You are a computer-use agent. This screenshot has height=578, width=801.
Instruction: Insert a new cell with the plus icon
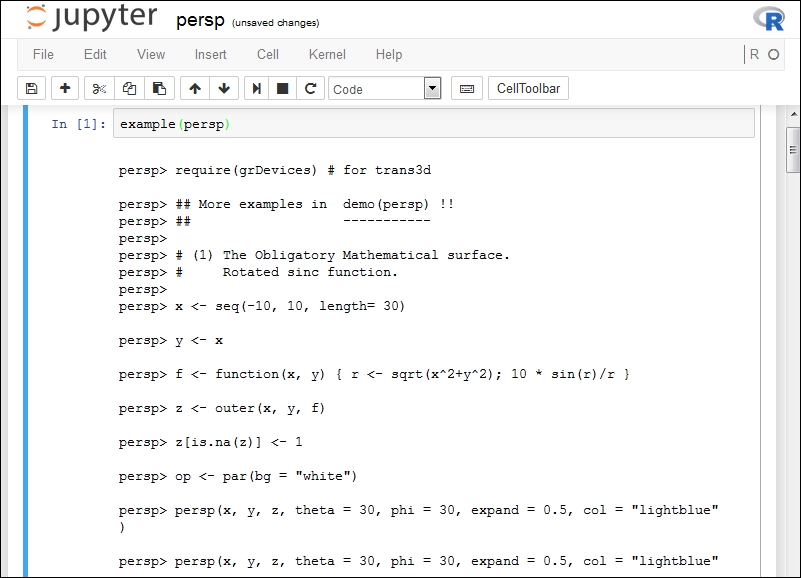65,88
